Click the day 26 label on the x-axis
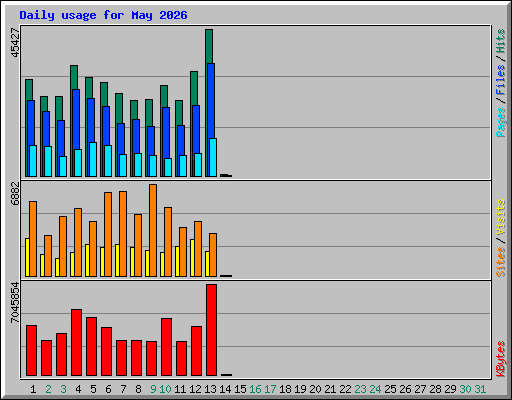 pos(405,389)
